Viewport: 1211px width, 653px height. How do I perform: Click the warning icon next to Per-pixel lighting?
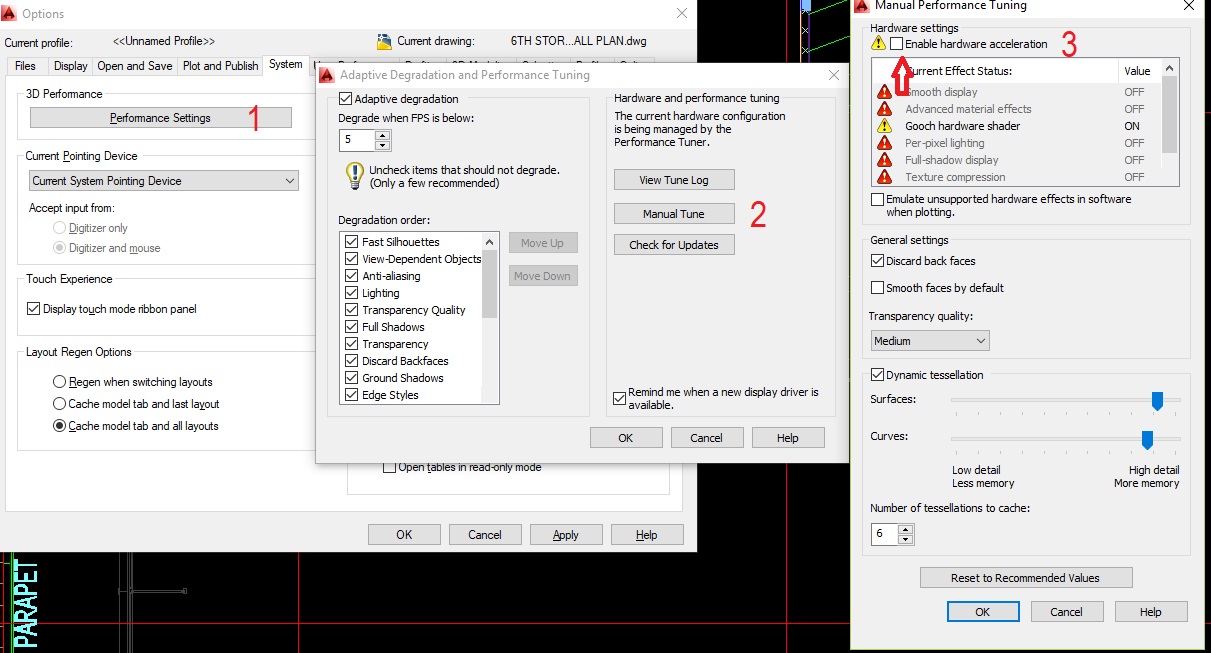pyautogui.click(x=884, y=143)
